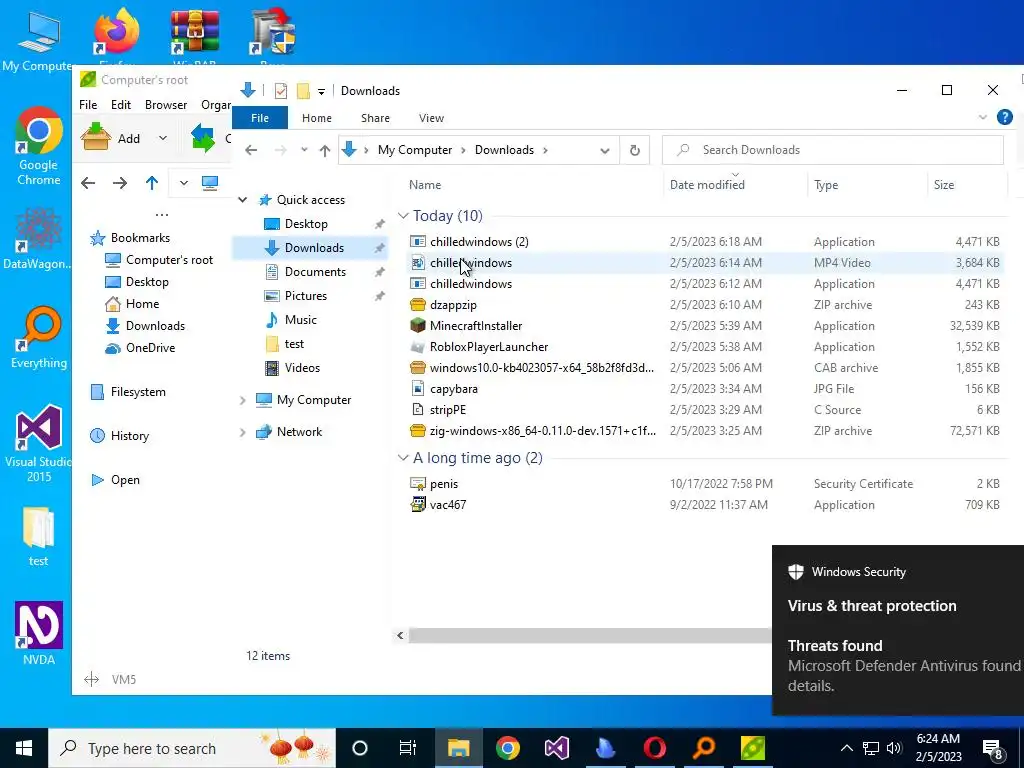Open Explorer help question mark icon
This screenshot has width=1024, height=768.
click(1004, 118)
